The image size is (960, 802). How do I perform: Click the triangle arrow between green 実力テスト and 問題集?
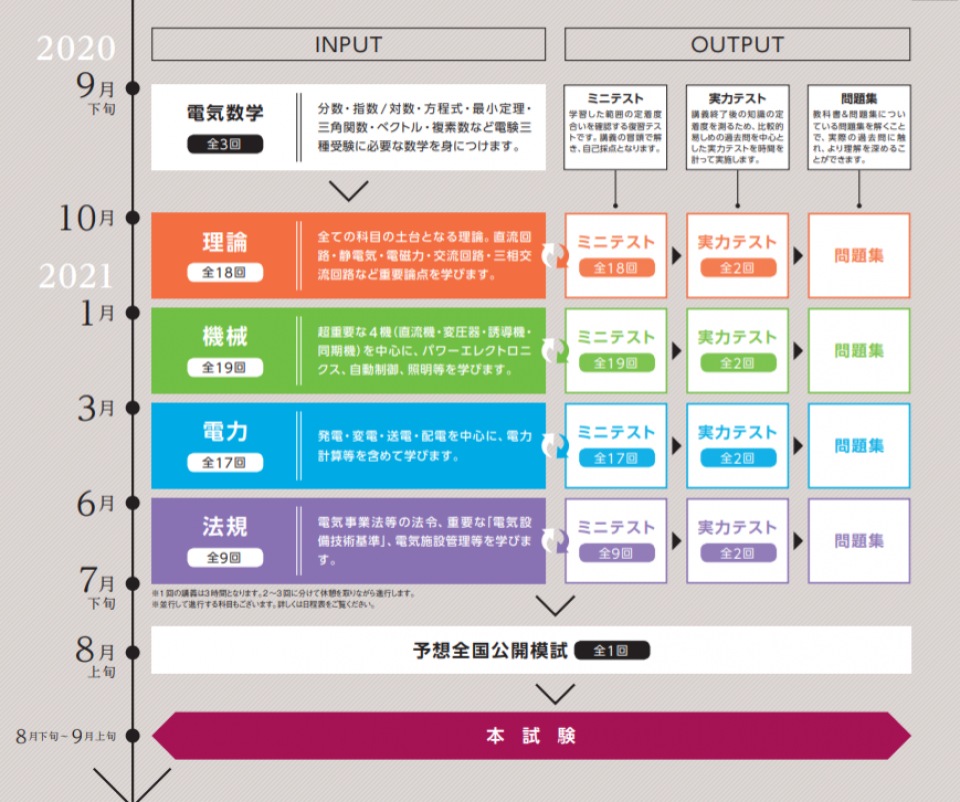[x=798, y=351]
